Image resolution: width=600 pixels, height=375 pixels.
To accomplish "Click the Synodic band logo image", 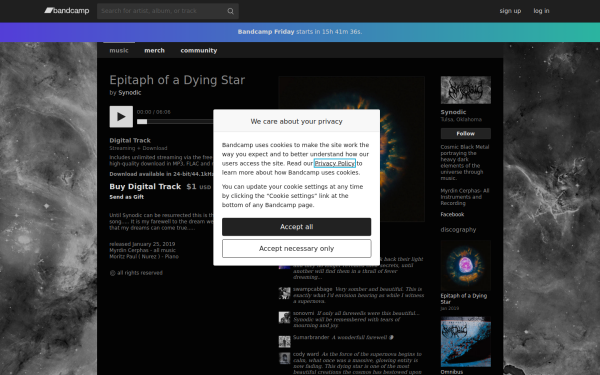I will point(466,90).
